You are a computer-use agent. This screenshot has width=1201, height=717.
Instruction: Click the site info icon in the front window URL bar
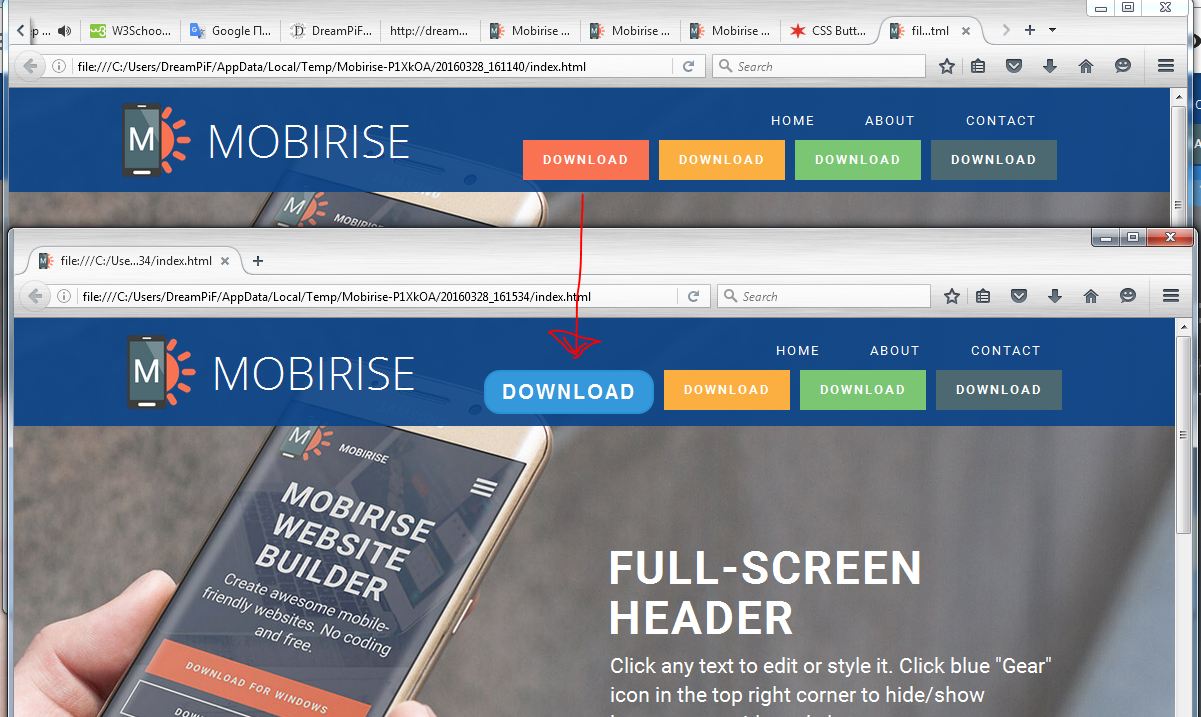pyautogui.click(x=64, y=296)
